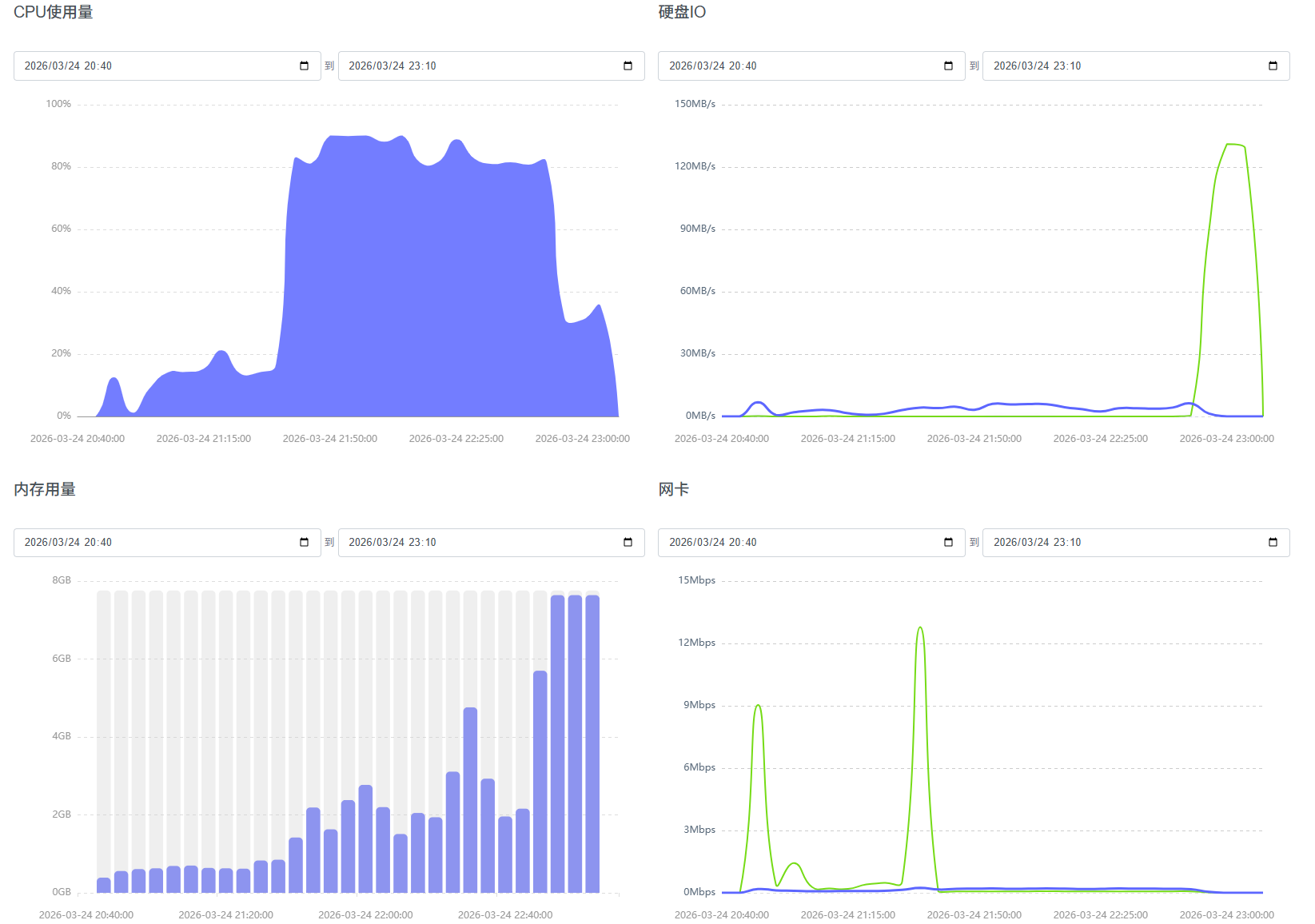This screenshot has width=1315, height=924.
Task: Click the 12Mbps network traffic spike
Action: click(920, 628)
